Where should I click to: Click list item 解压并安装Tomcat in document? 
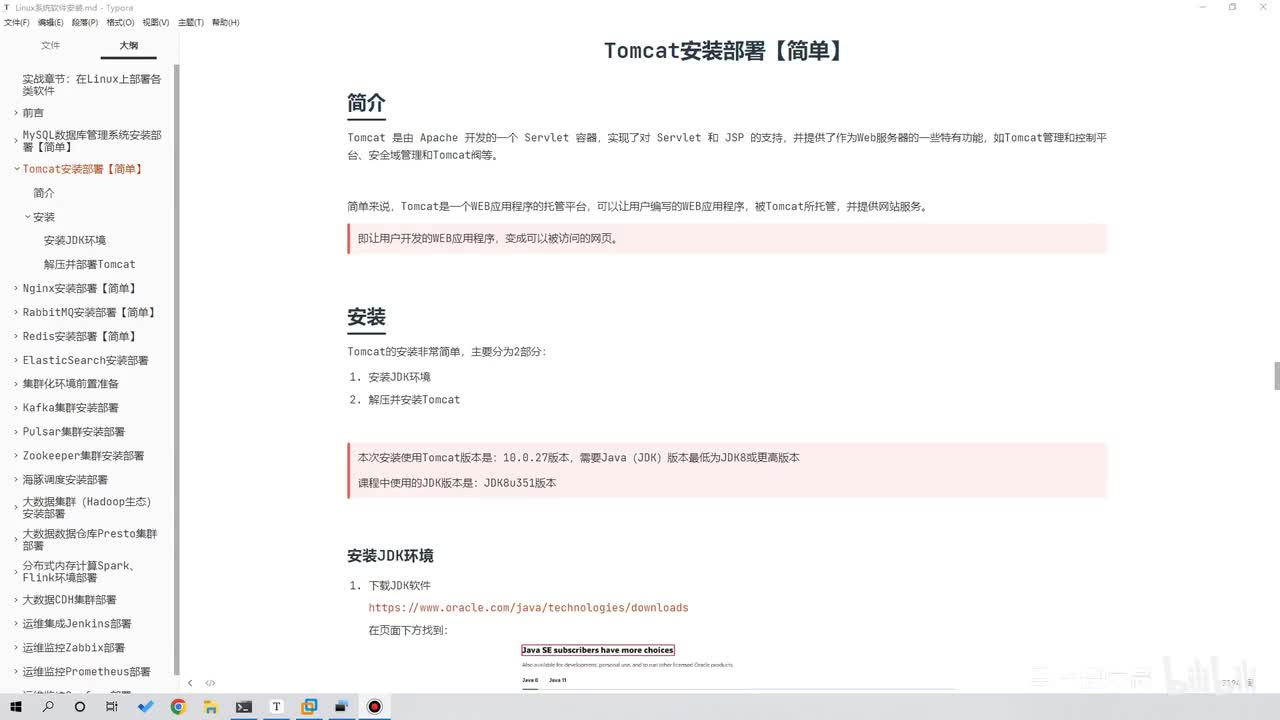[414, 400]
